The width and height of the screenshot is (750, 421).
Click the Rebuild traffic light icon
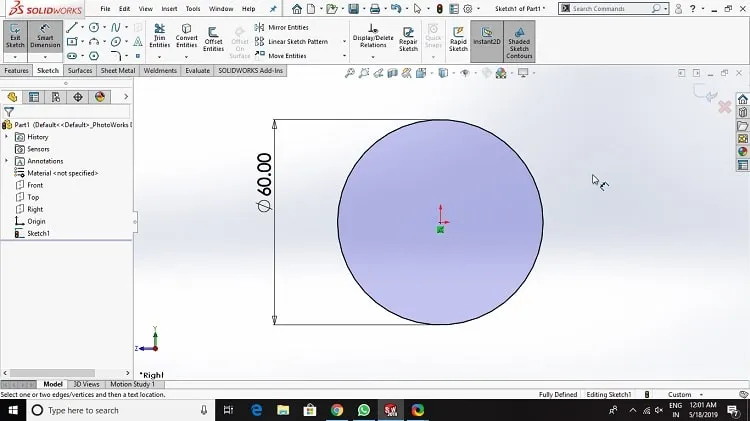pyautogui.click(x=439, y=9)
